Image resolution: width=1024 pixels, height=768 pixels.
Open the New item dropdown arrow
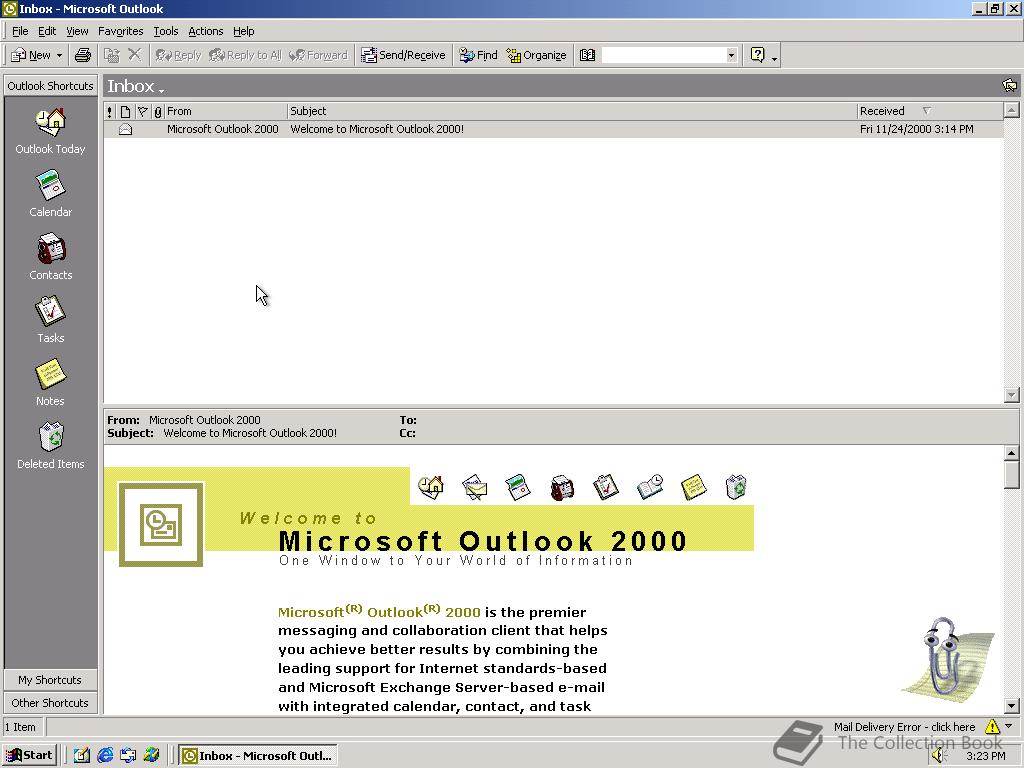click(x=59, y=55)
